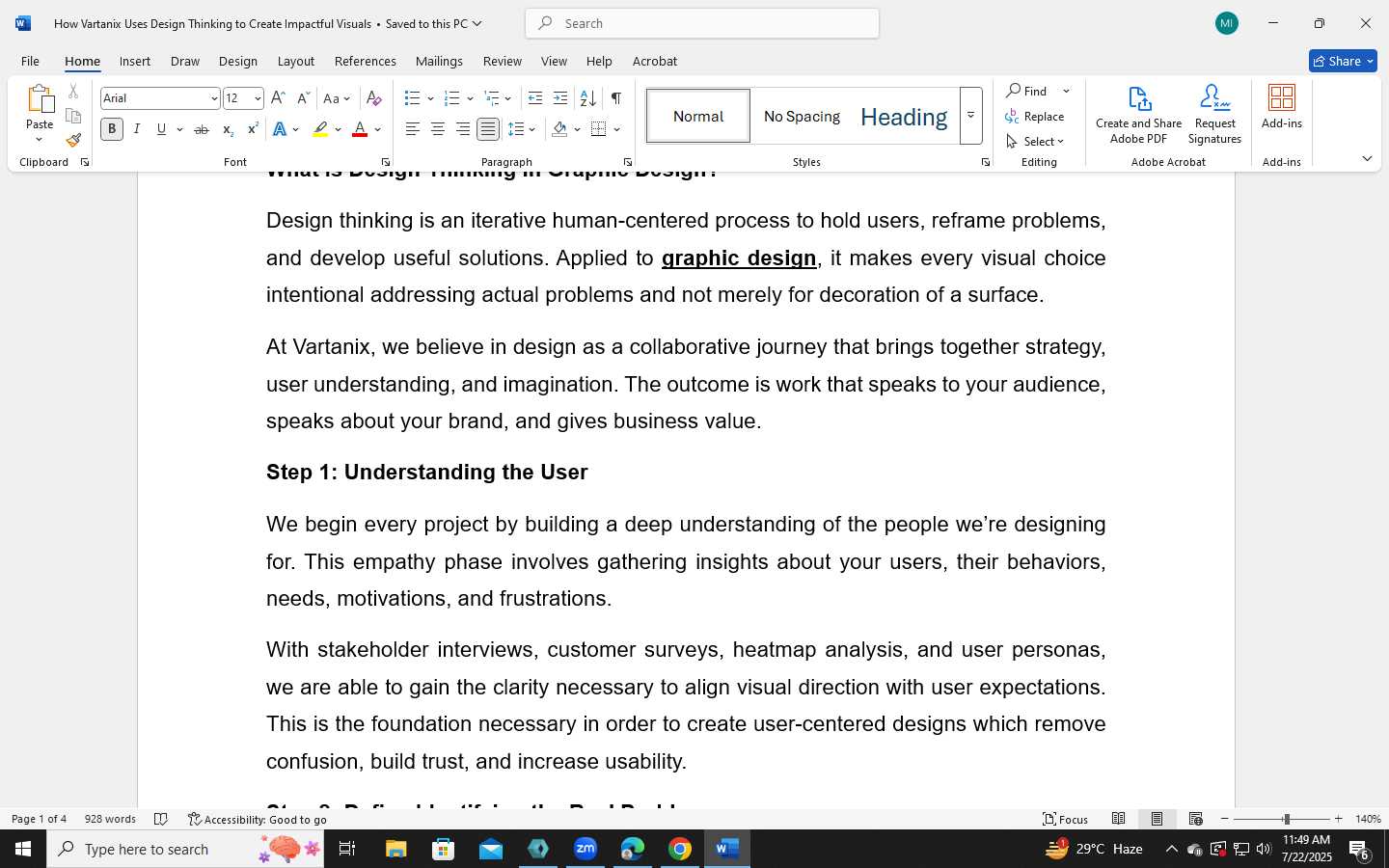Switch to the Insert tab

coord(135,61)
